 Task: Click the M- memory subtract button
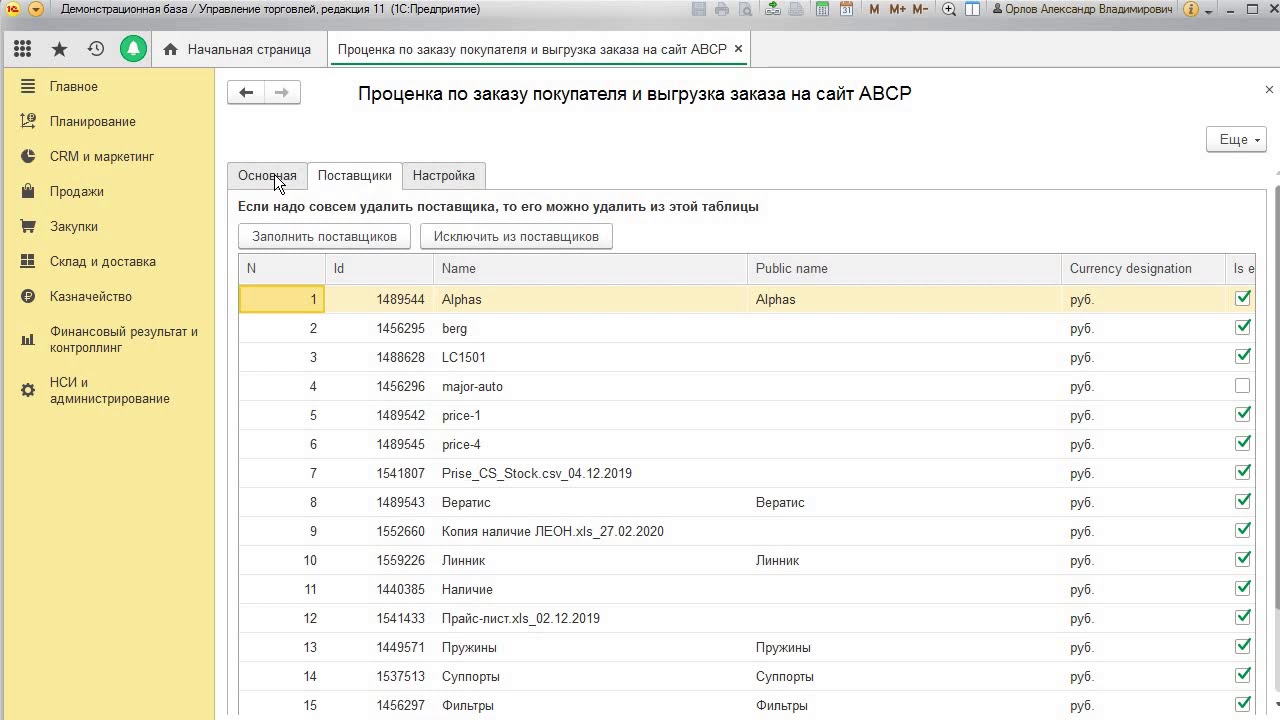tap(922, 9)
